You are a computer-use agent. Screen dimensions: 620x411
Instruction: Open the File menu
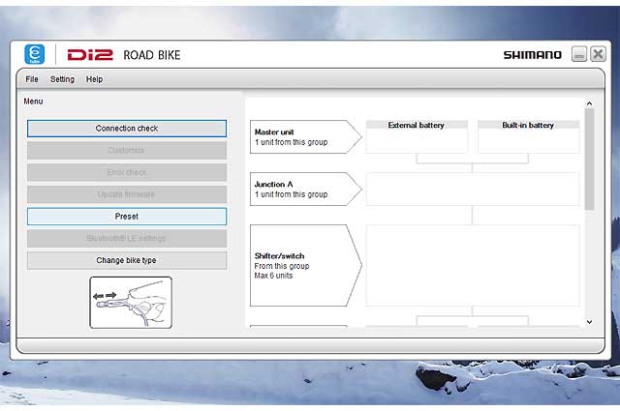[x=32, y=79]
